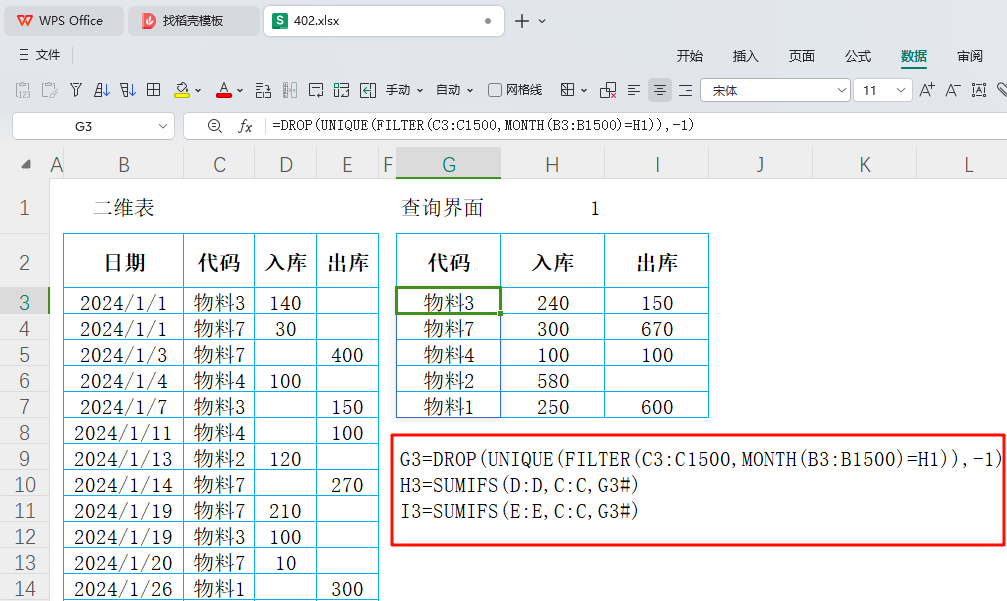Click the borders icon
This screenshot has height=601, width=1007.
[x=568, y=90]
